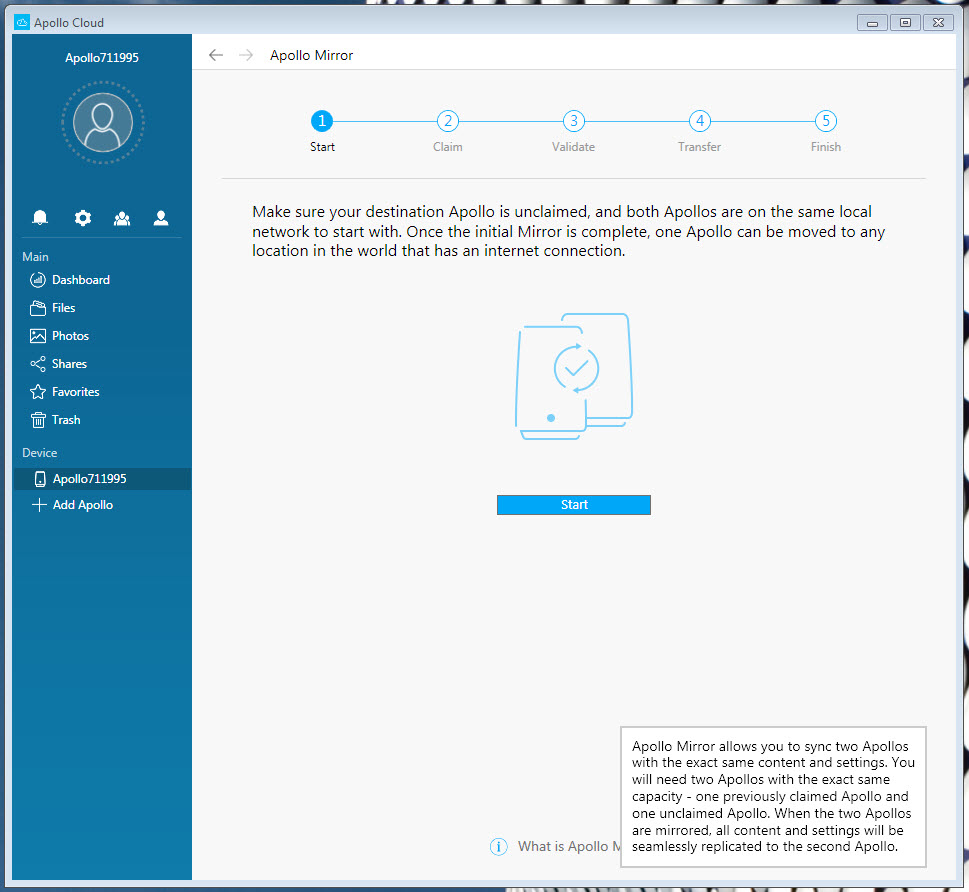Open the Favorites section
Screen dimensions: 969x892
(x=64, y=392)
